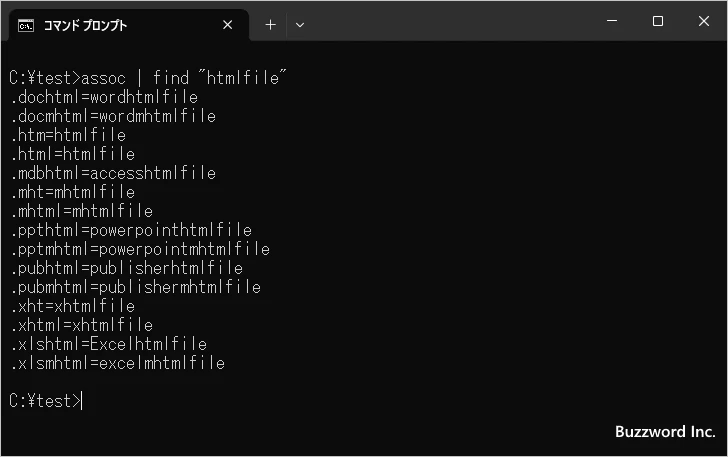728x457 pixels.
Task: Open a new tab with plus button
Action: click(270, 25)
